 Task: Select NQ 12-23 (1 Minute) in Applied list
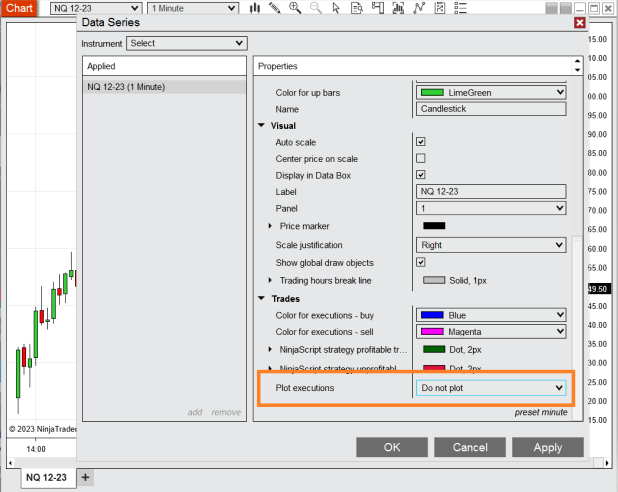164,87
